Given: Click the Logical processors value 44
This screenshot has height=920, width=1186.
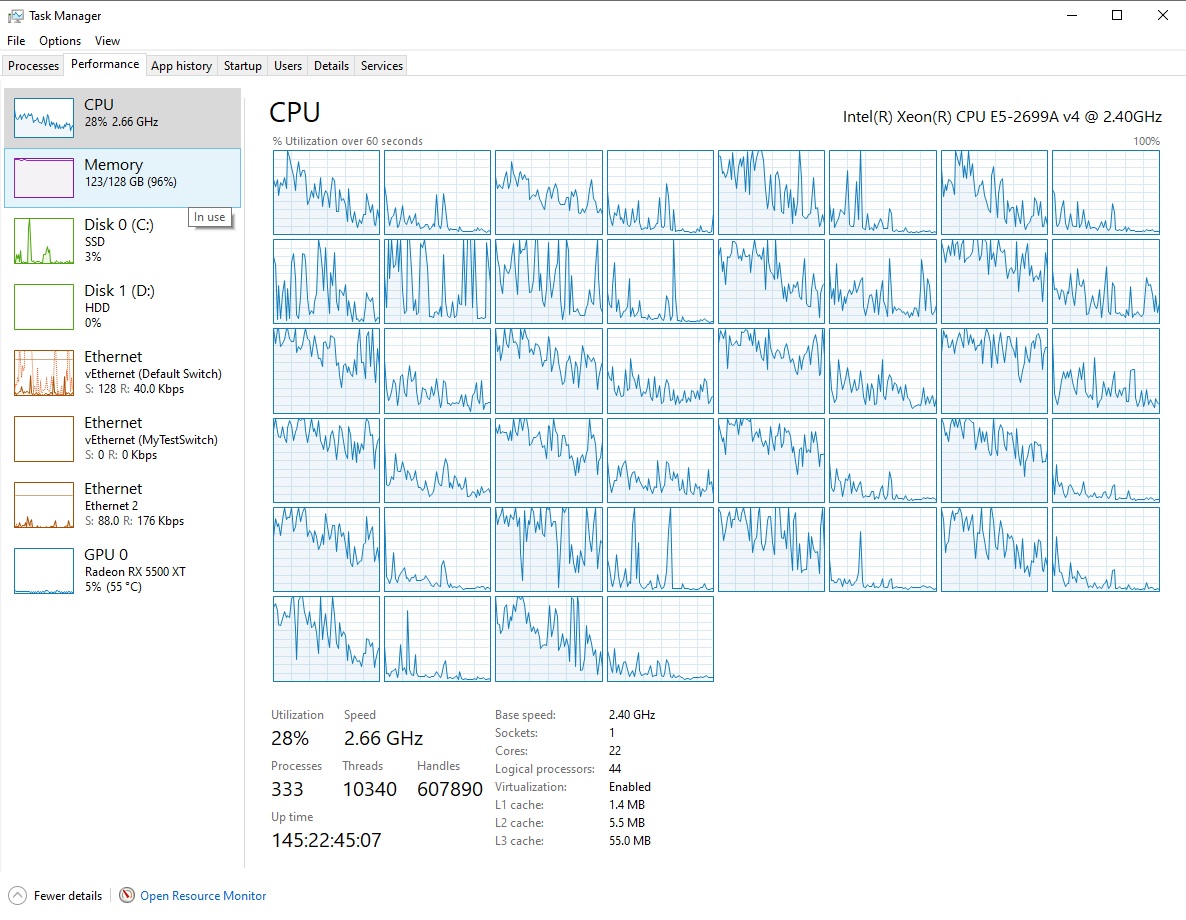Looking at the screenshot, I should click(615, 769).
